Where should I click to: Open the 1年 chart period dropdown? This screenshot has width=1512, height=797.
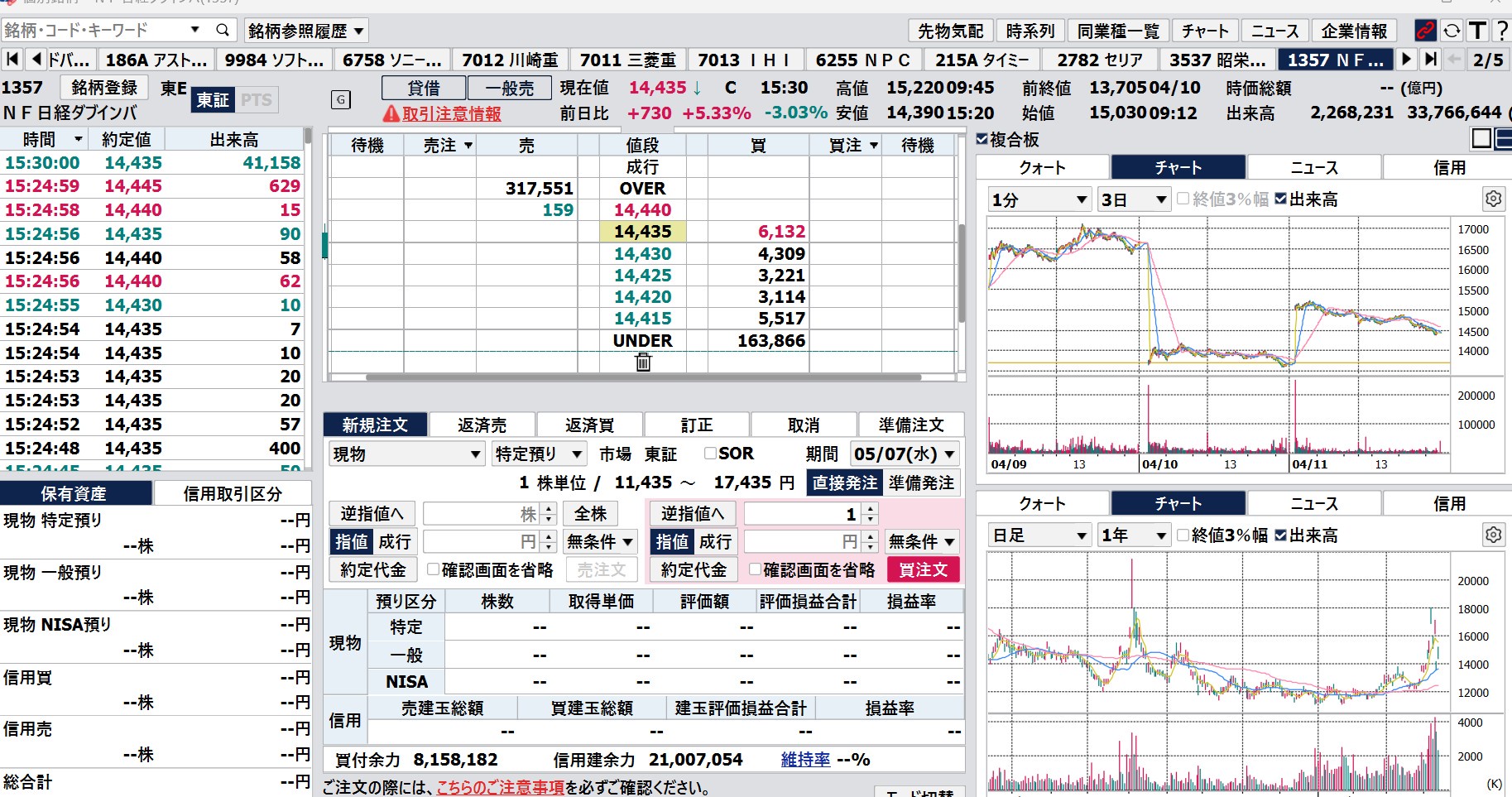pyautogui.click(x=1134, y=535)
